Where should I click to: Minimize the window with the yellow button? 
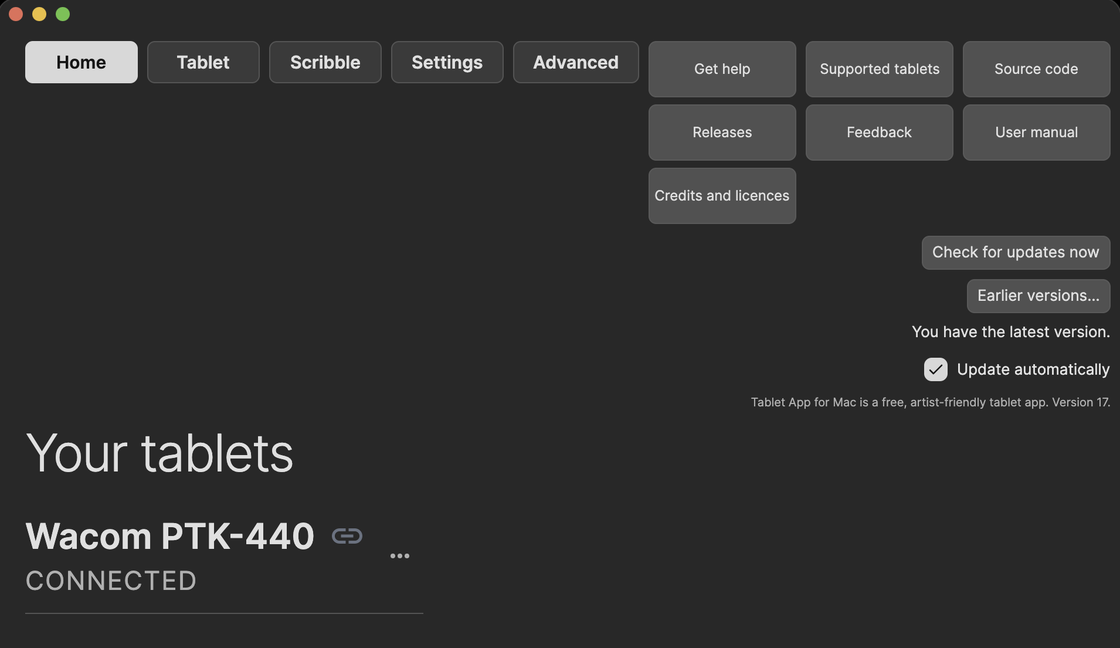click(x=39, y=14)
